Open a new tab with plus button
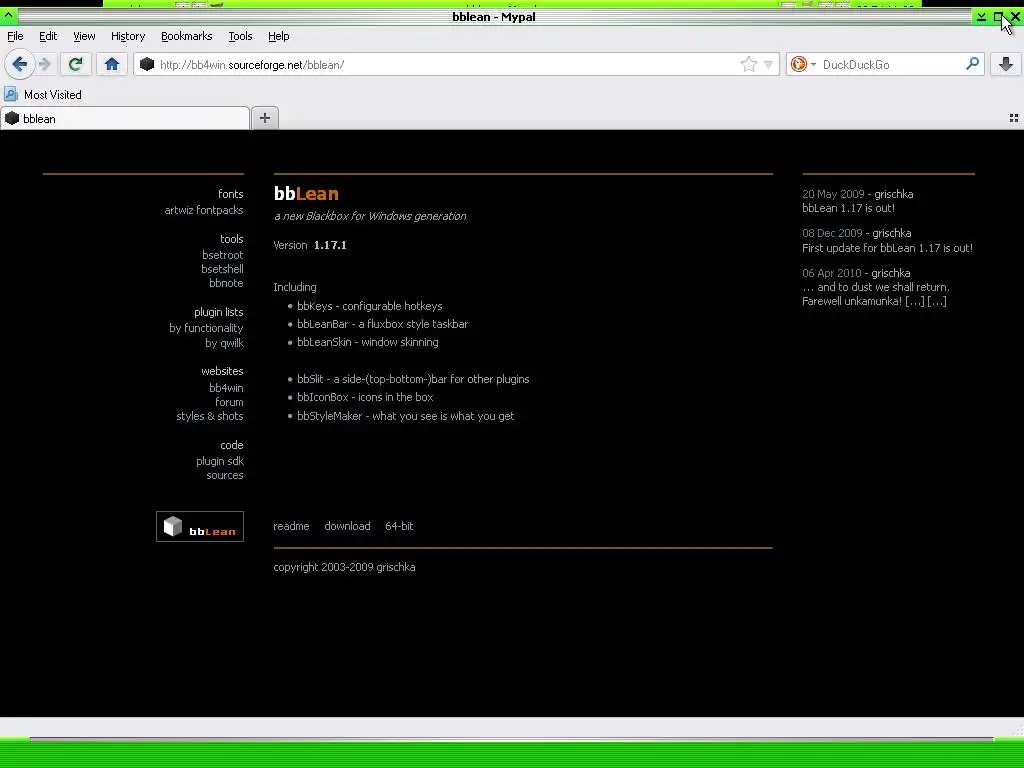The image size is (1024, 768). [x=264, y=118]
